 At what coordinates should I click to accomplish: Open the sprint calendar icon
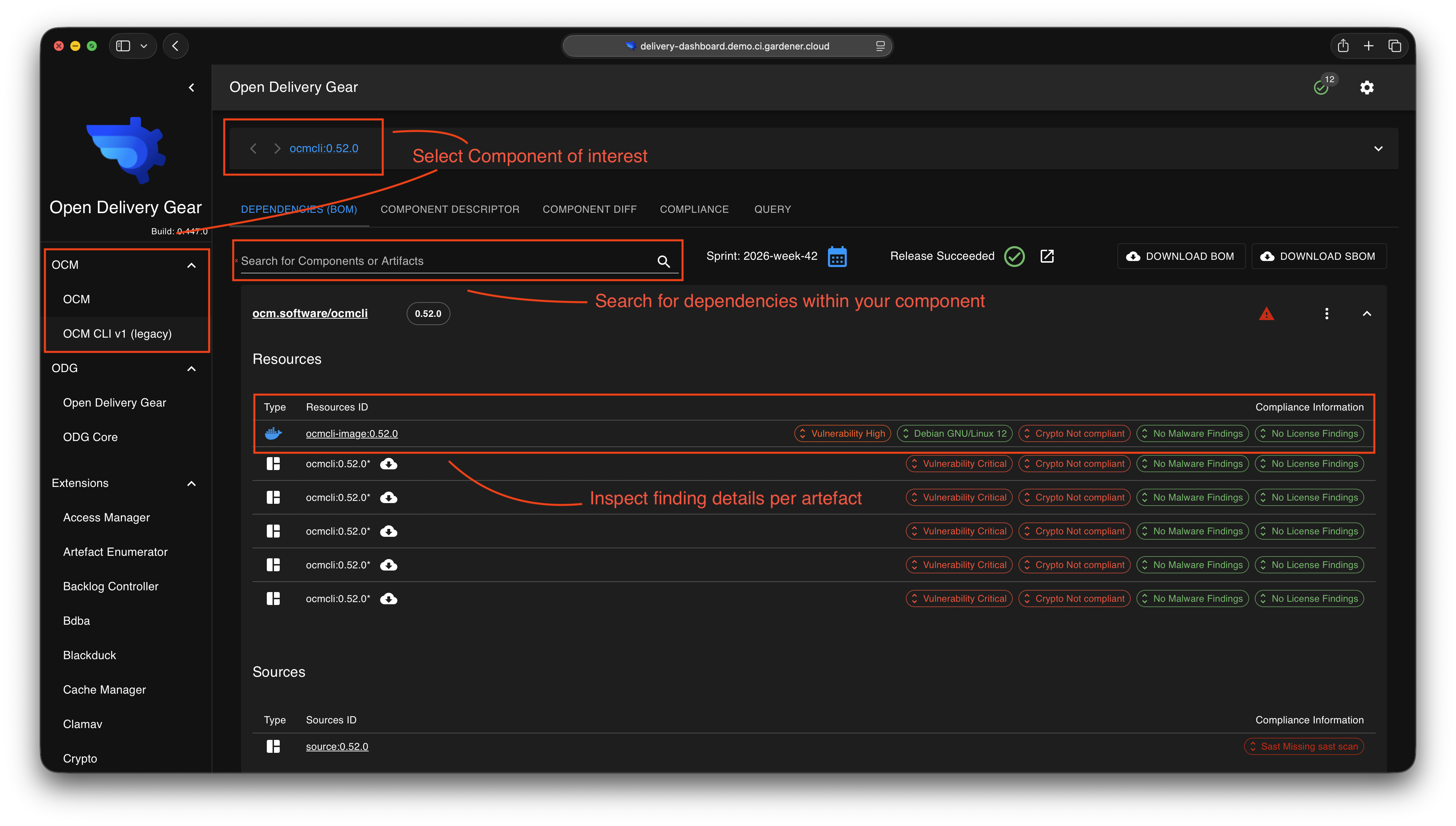point(837,257)
